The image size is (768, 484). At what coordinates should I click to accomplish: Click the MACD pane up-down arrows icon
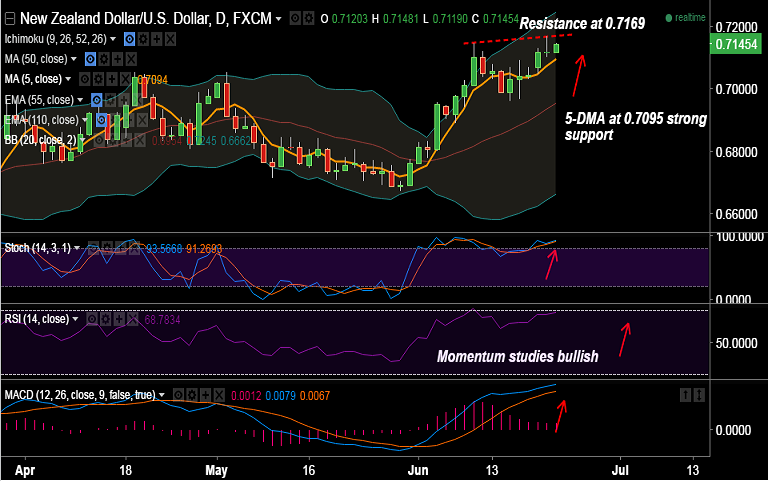tap(699, 395)
